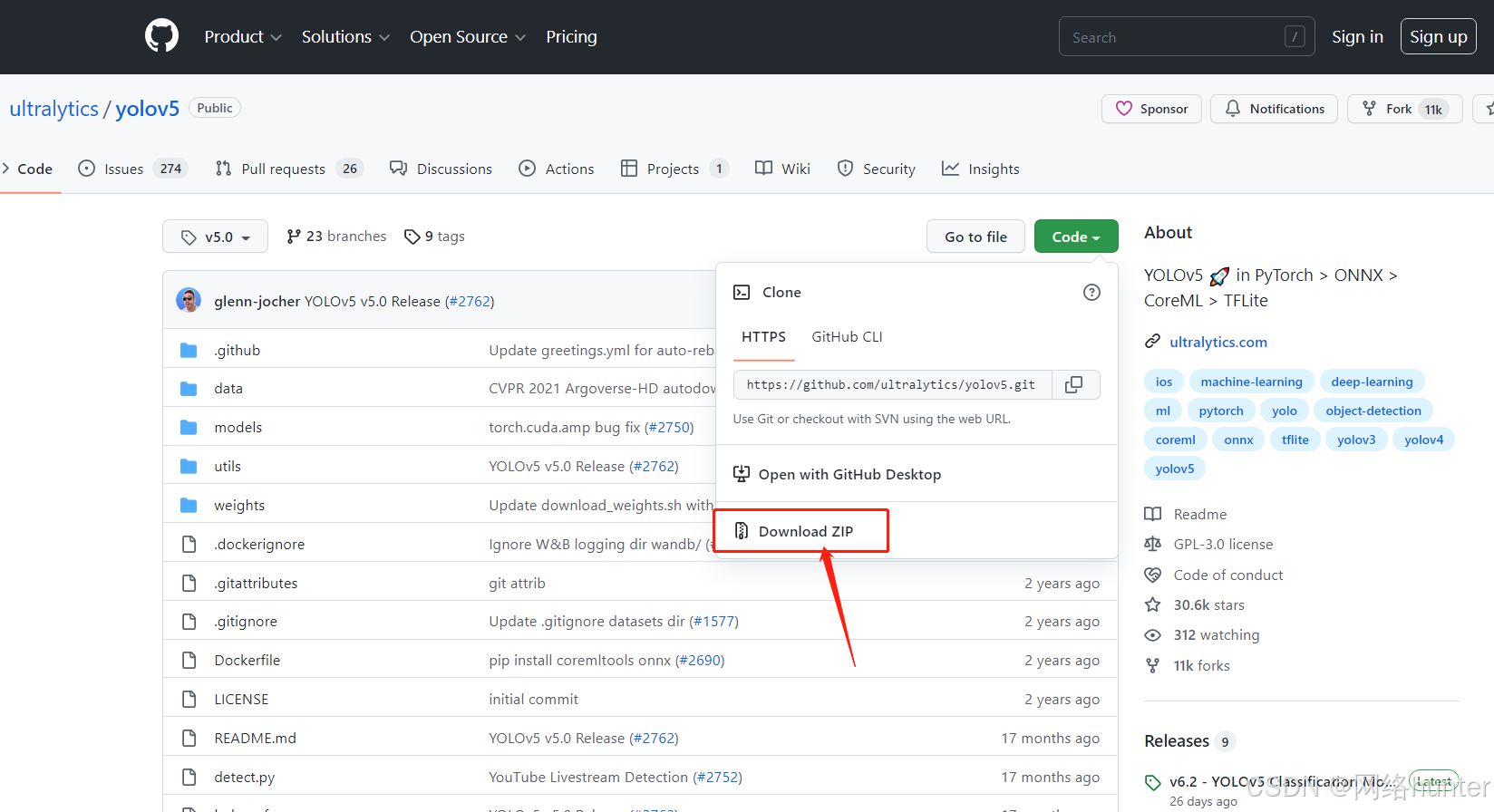Click the weights folder icon
Viewport: 1494px width, 812px height.
click(x=189, y=505)
